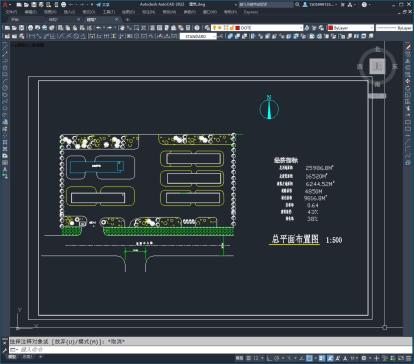This screenshot has height=364, width=414.
Task: Toggle ortho mode in status bar
Action: (269, 358)
